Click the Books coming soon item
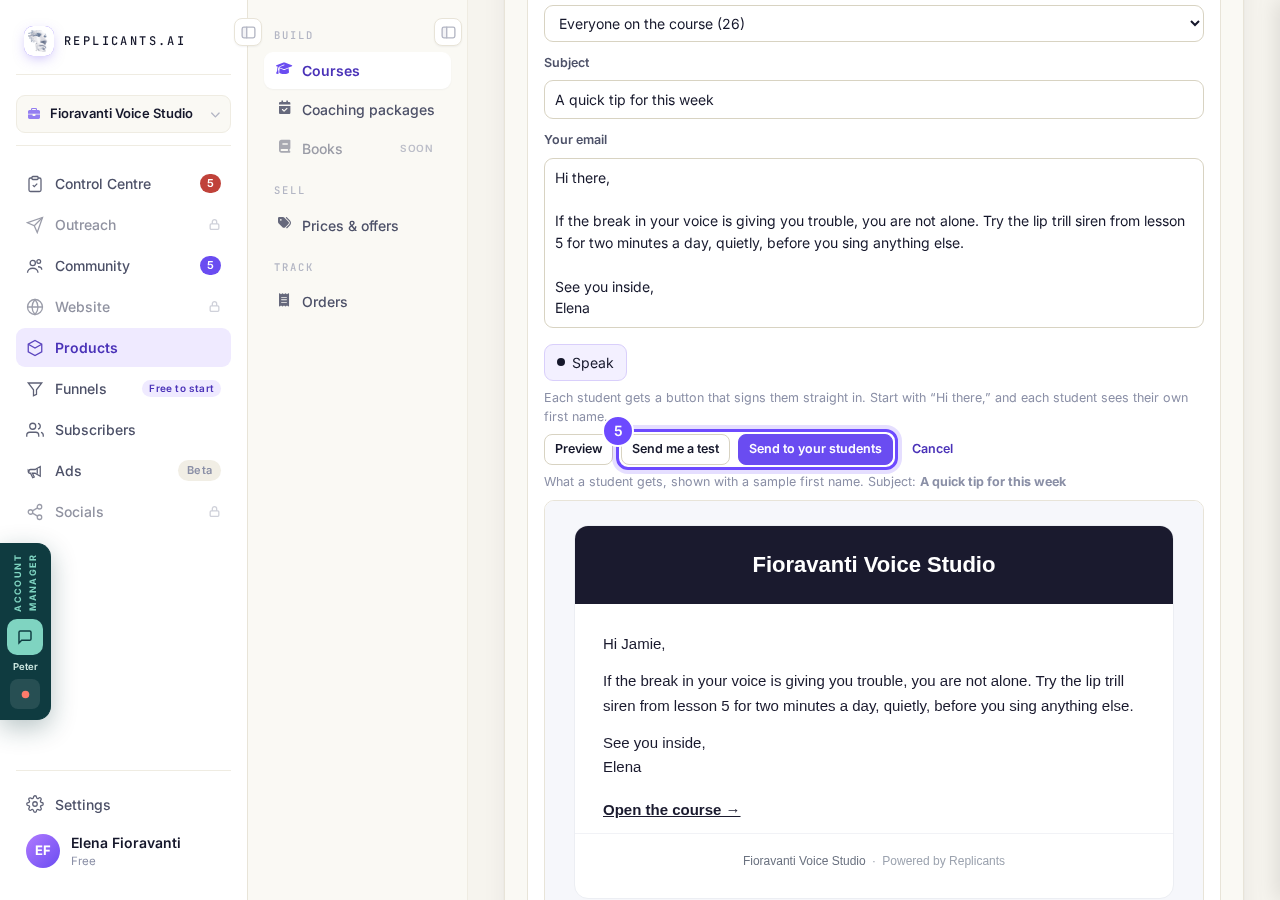The width and height of the screenshot is (1280, 900). (x=357, y=149)
